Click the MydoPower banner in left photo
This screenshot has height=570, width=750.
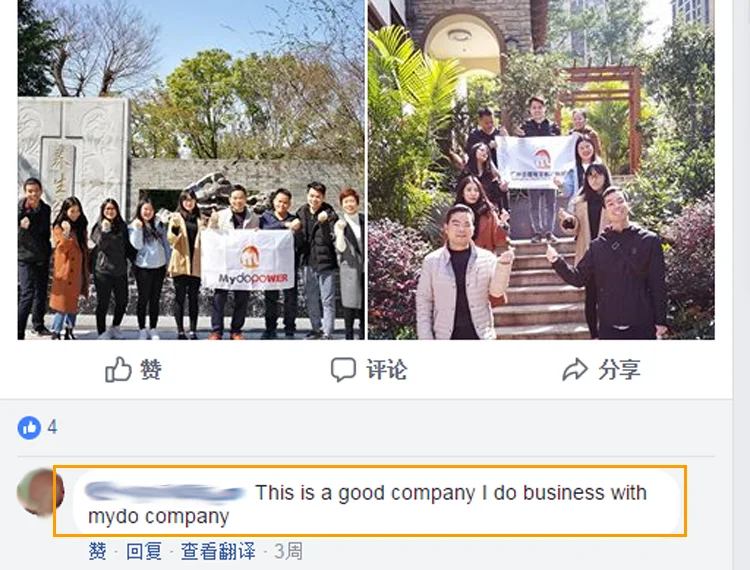[x=247, y=260]
